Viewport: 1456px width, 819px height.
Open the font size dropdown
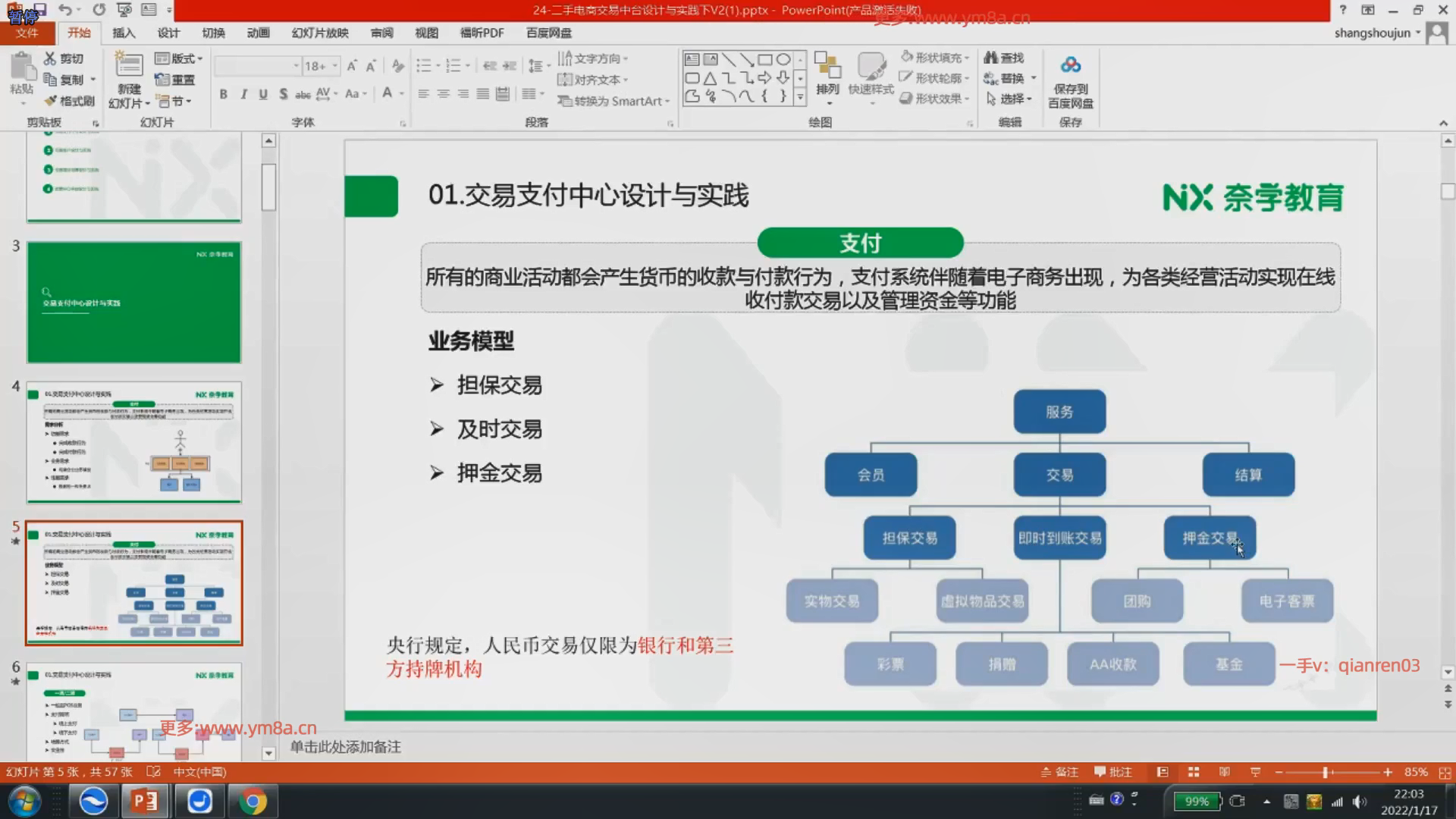pos(334,66)
